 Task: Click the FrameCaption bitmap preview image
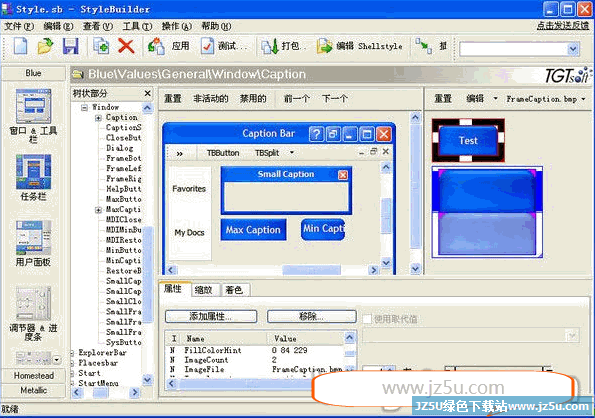pyautogui.click(x=487, y=212)
